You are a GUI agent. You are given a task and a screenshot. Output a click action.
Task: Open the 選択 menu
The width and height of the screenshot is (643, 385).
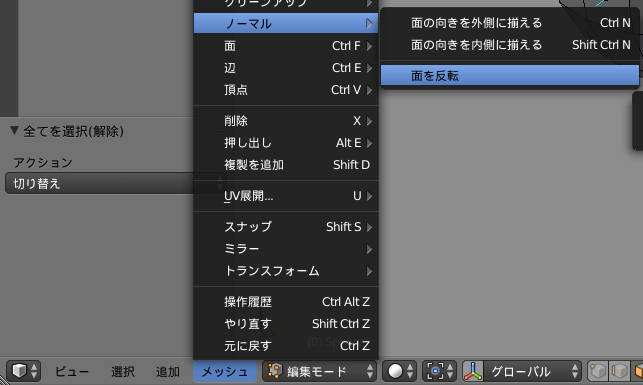(x=123, y=371)
